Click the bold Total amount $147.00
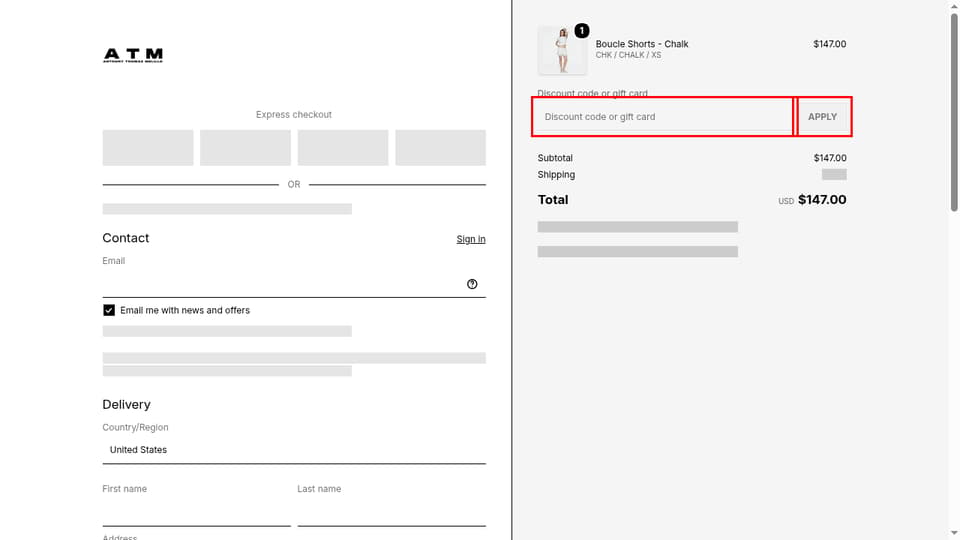The image size is (960, 540). [x=822, y=200]
